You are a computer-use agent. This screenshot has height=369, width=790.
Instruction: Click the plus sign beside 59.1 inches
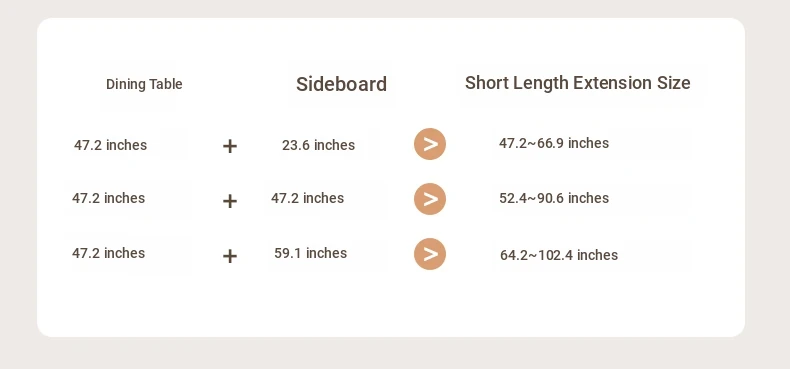pos(230,257)
